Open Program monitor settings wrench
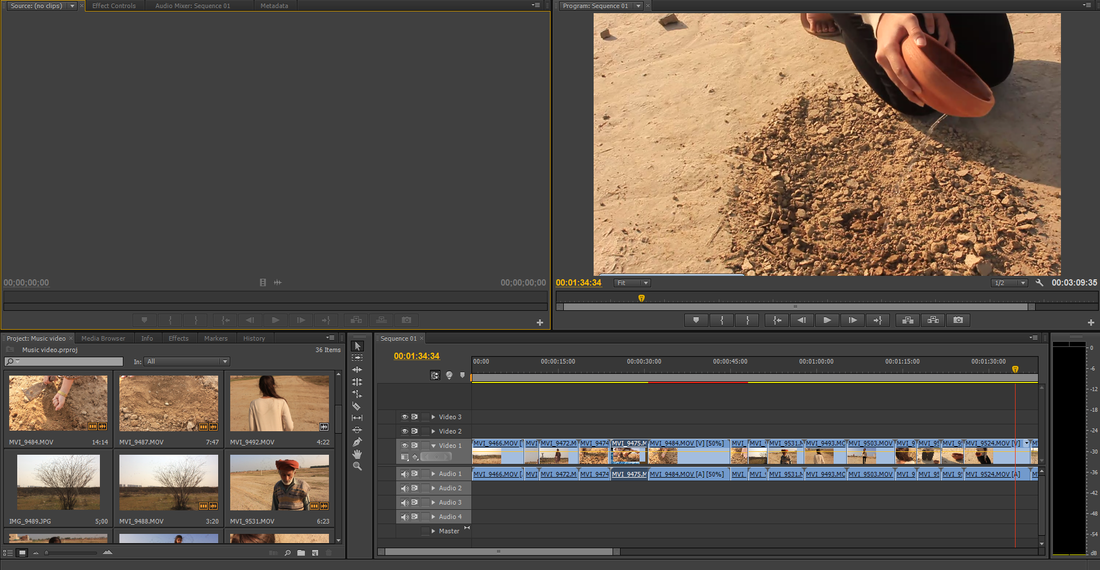Screen dimensions: 1100x570 point(1040,283)
